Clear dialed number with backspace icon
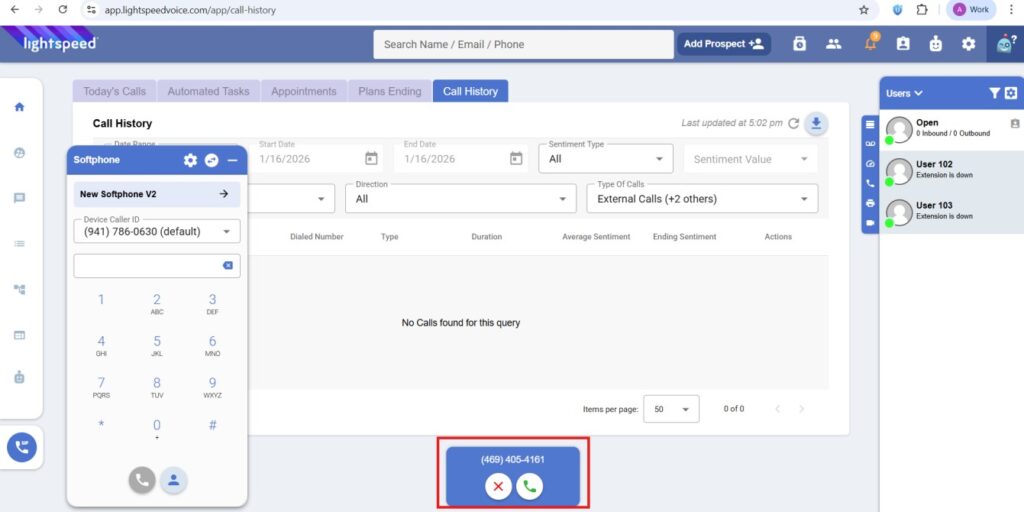 pos(227,265)
